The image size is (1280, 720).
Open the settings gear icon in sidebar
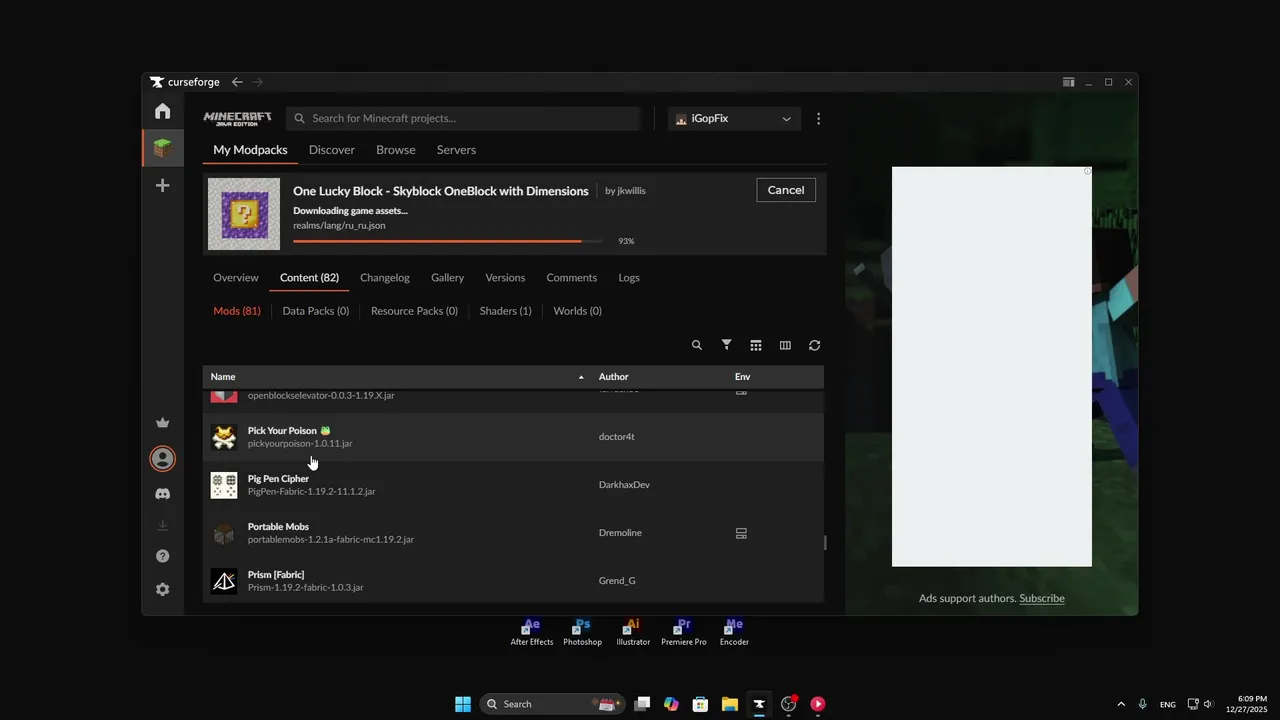pyautogui.click(x=162, y=590)
